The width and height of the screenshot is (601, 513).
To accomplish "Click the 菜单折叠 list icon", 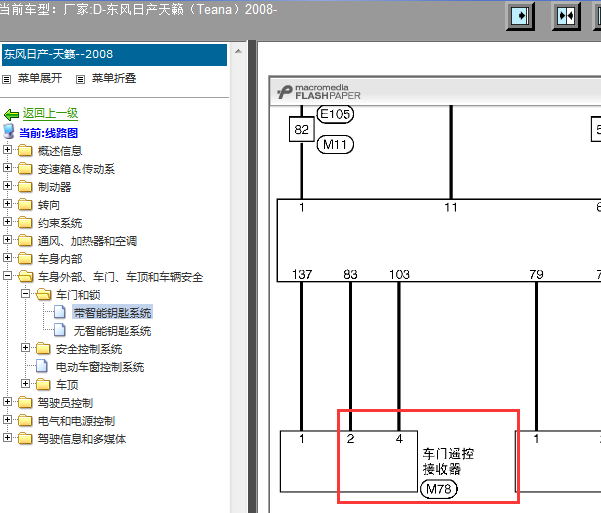I will (x=80, y=80).
